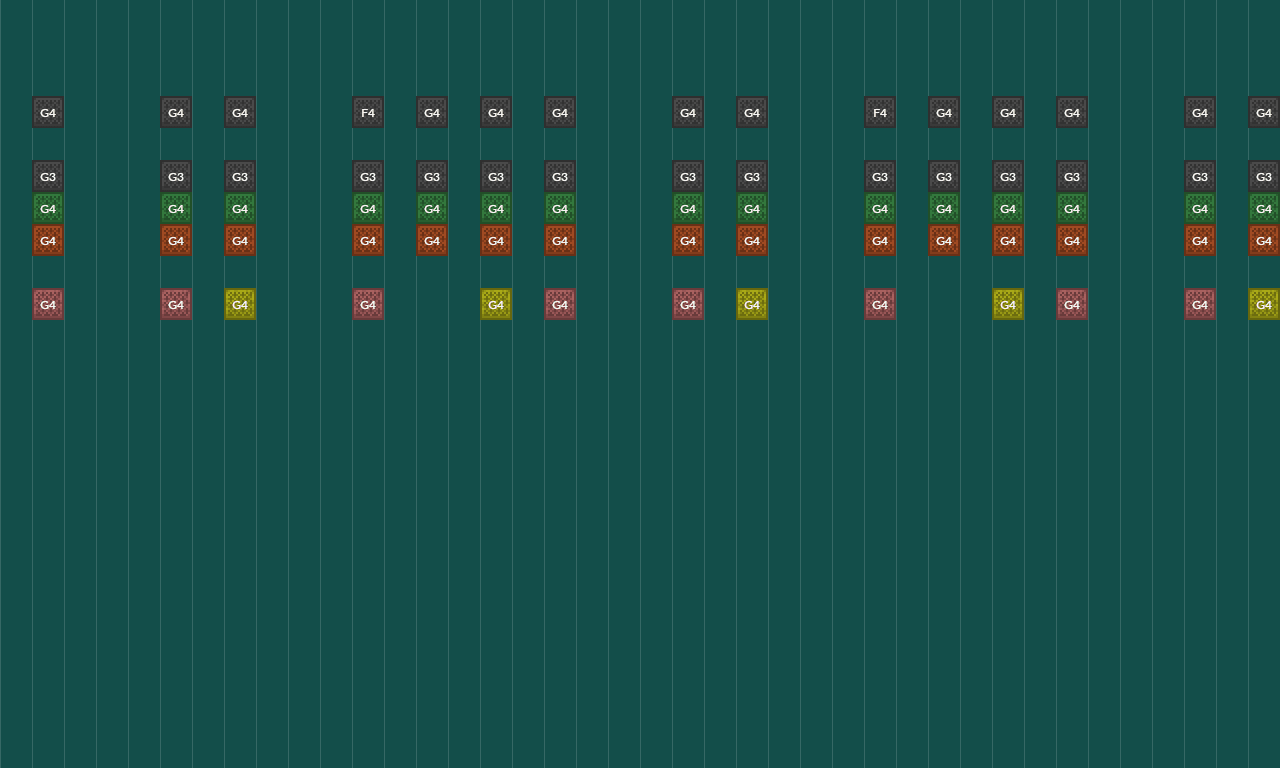Click the orange G4 note in the leftmost column
Image resolution: width=1280 pixels, height=768 pixels.
click(x=48, y=240)
